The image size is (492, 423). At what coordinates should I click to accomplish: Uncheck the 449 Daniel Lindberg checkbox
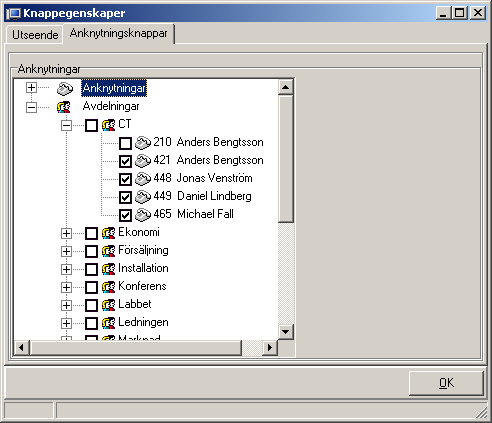point(125,197)
